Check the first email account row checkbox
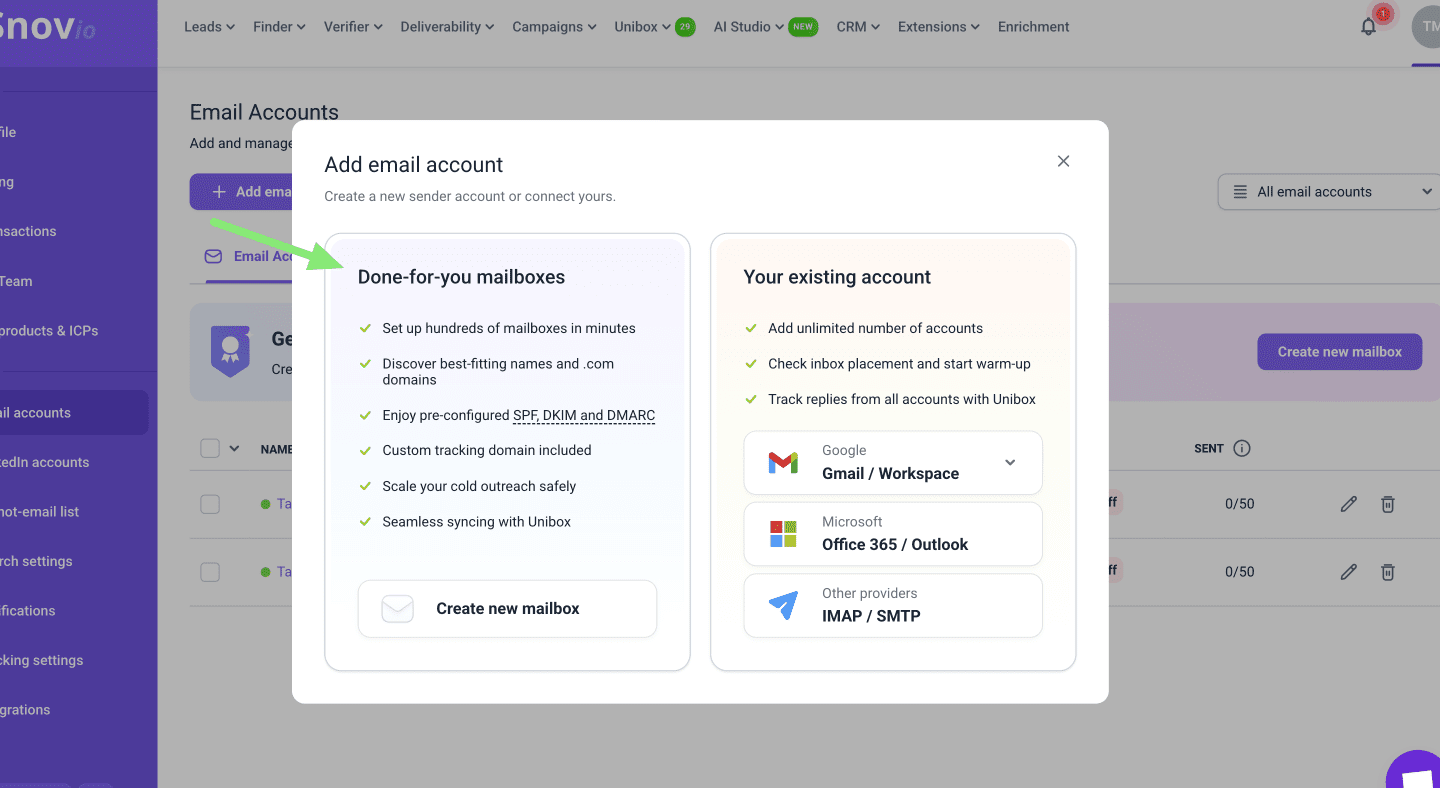Image resolution: width=1440 pixels, height=788 pixels. [x=210, y=504]
